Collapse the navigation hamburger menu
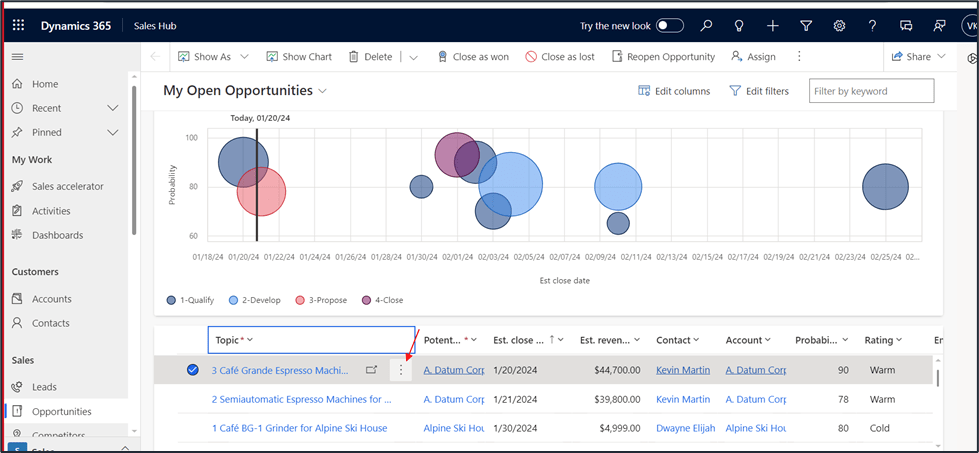979x453 pixels. (17, 57)
